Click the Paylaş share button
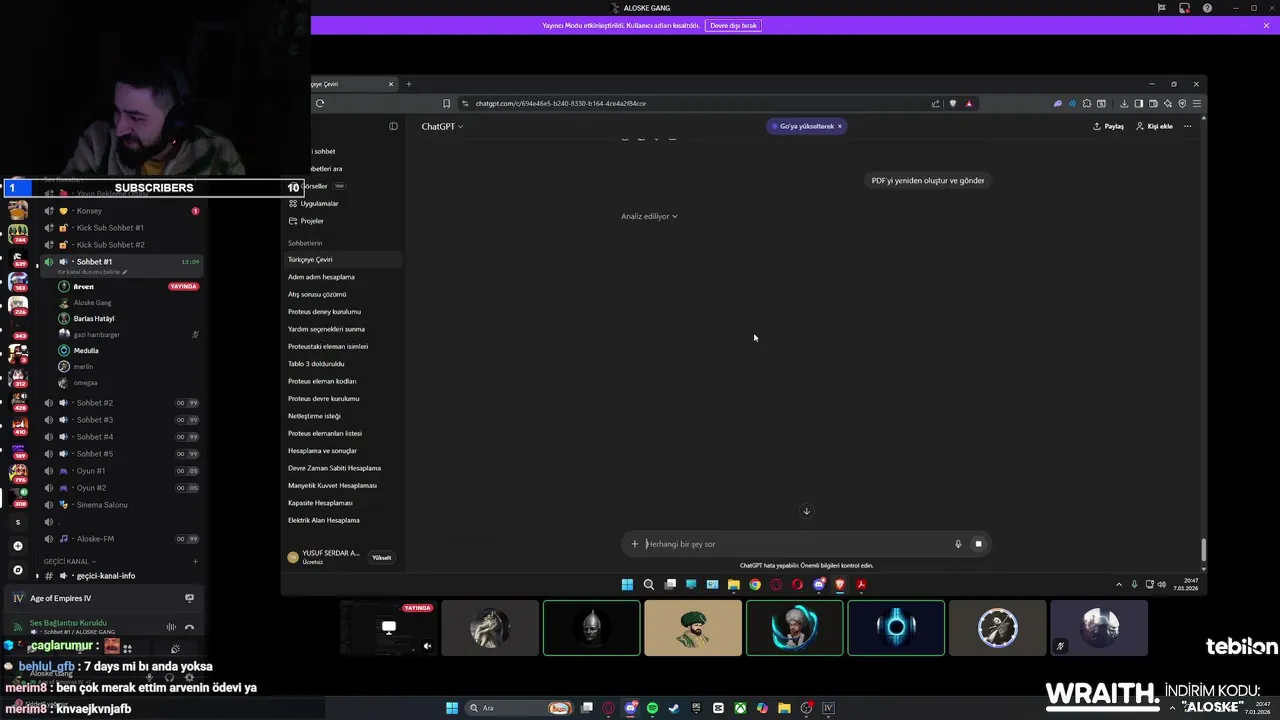Viewport: 1280px width, 720px height. tap(1108, 126)
